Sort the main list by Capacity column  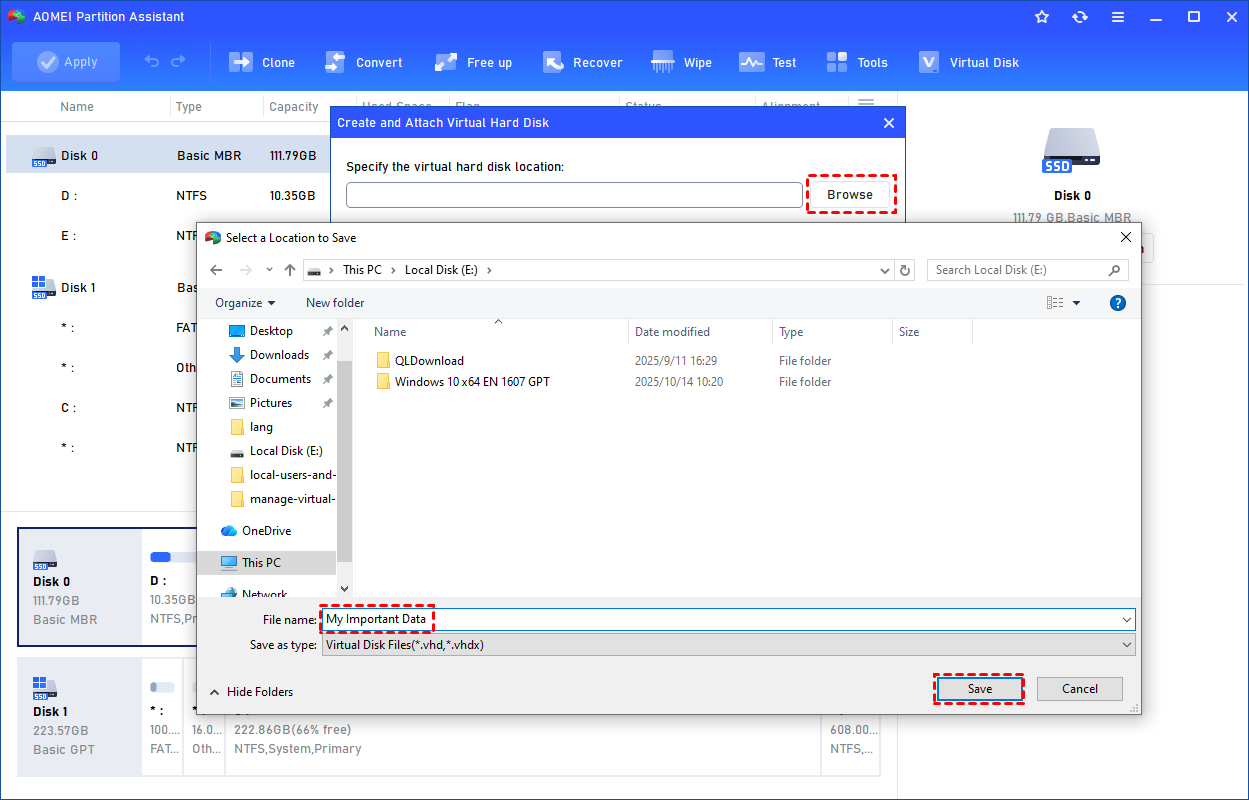click(294, 107)
